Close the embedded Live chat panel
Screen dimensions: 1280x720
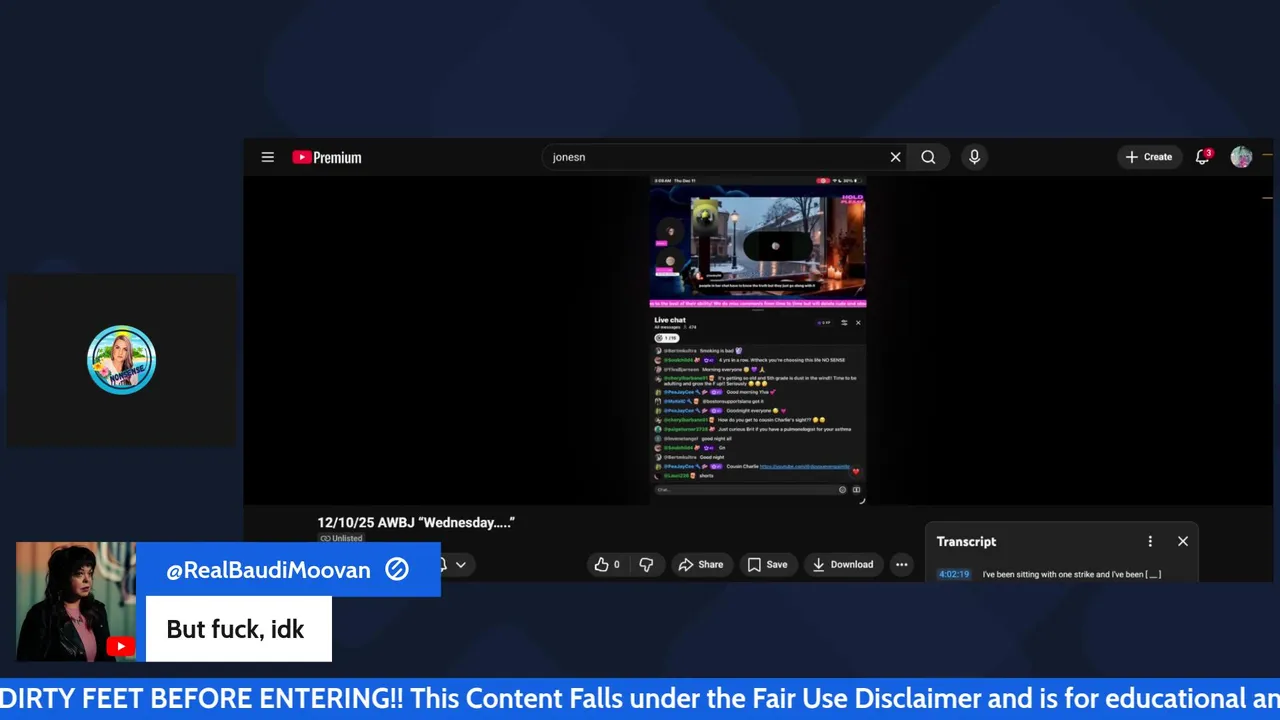point(857,322)
